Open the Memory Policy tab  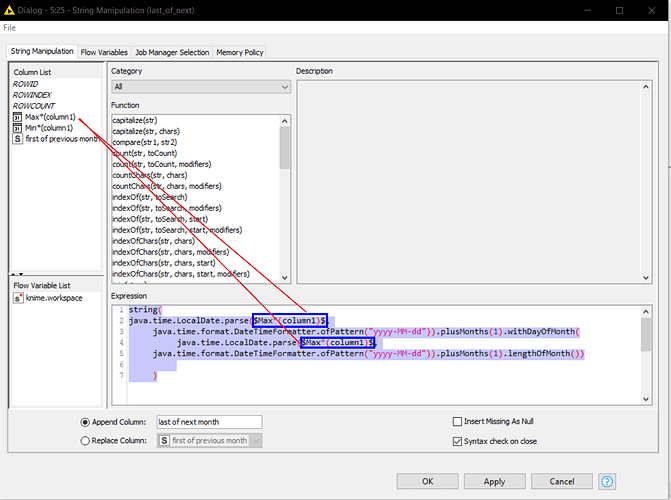point(240,52)
